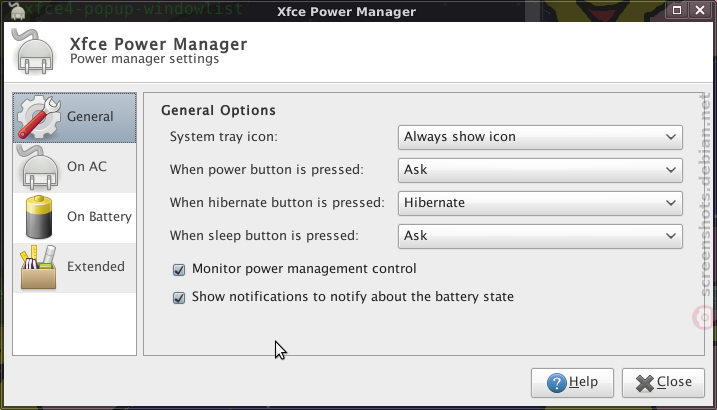Change the hibernate button action dropdown
The height and width of the screenshot is (410, 717).
(x=540, y=203)
